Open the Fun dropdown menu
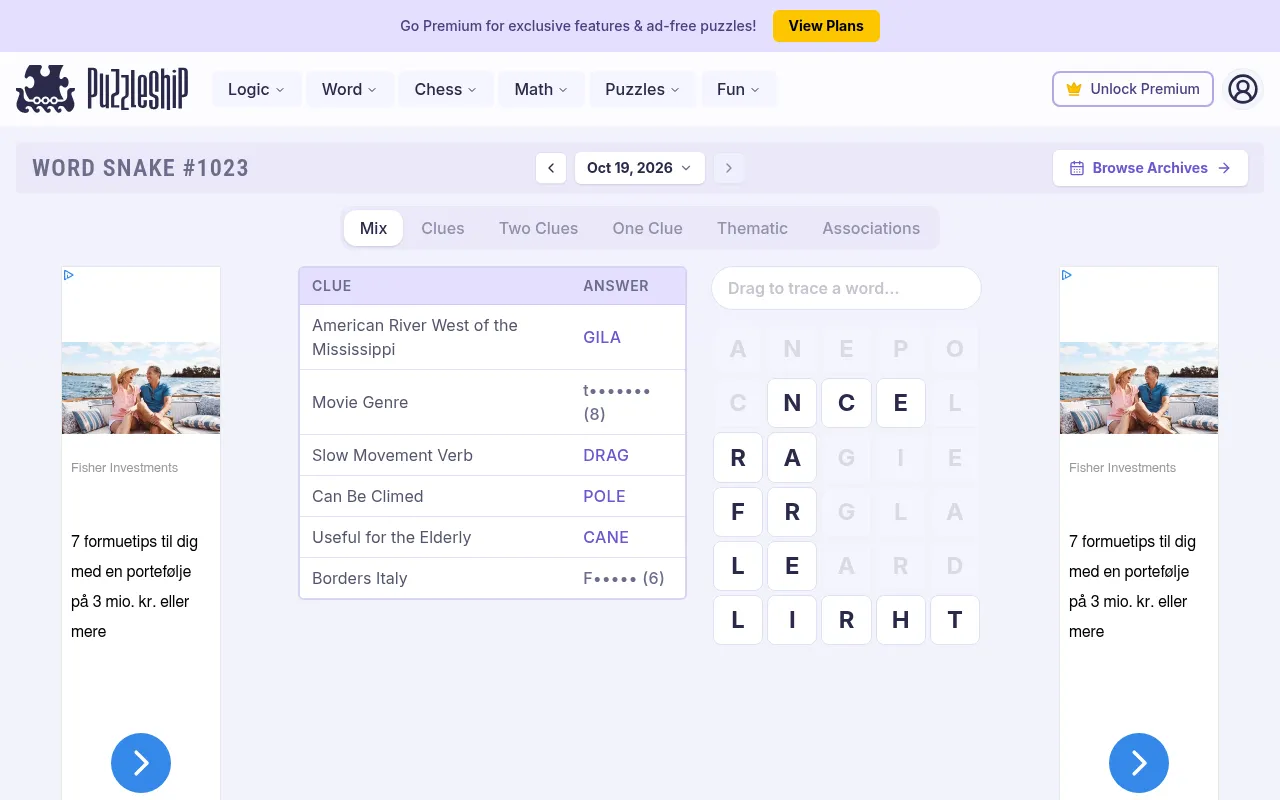This screenshot has height=800, width=1280. pos(739,89)
